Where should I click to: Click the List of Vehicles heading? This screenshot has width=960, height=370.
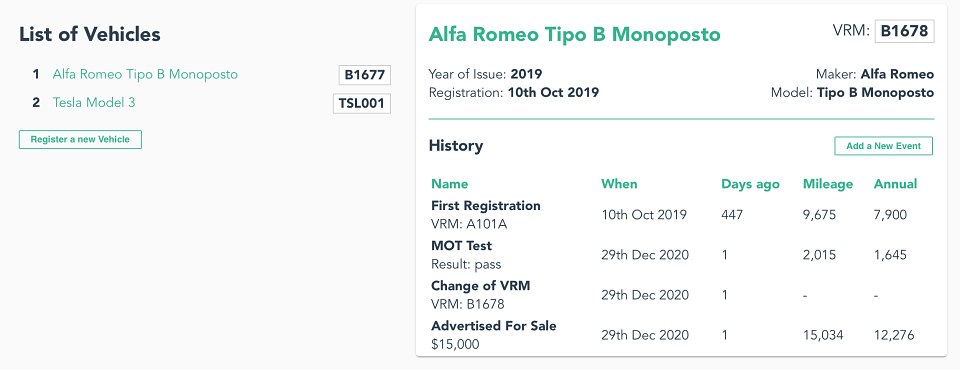tap(90, 34)
